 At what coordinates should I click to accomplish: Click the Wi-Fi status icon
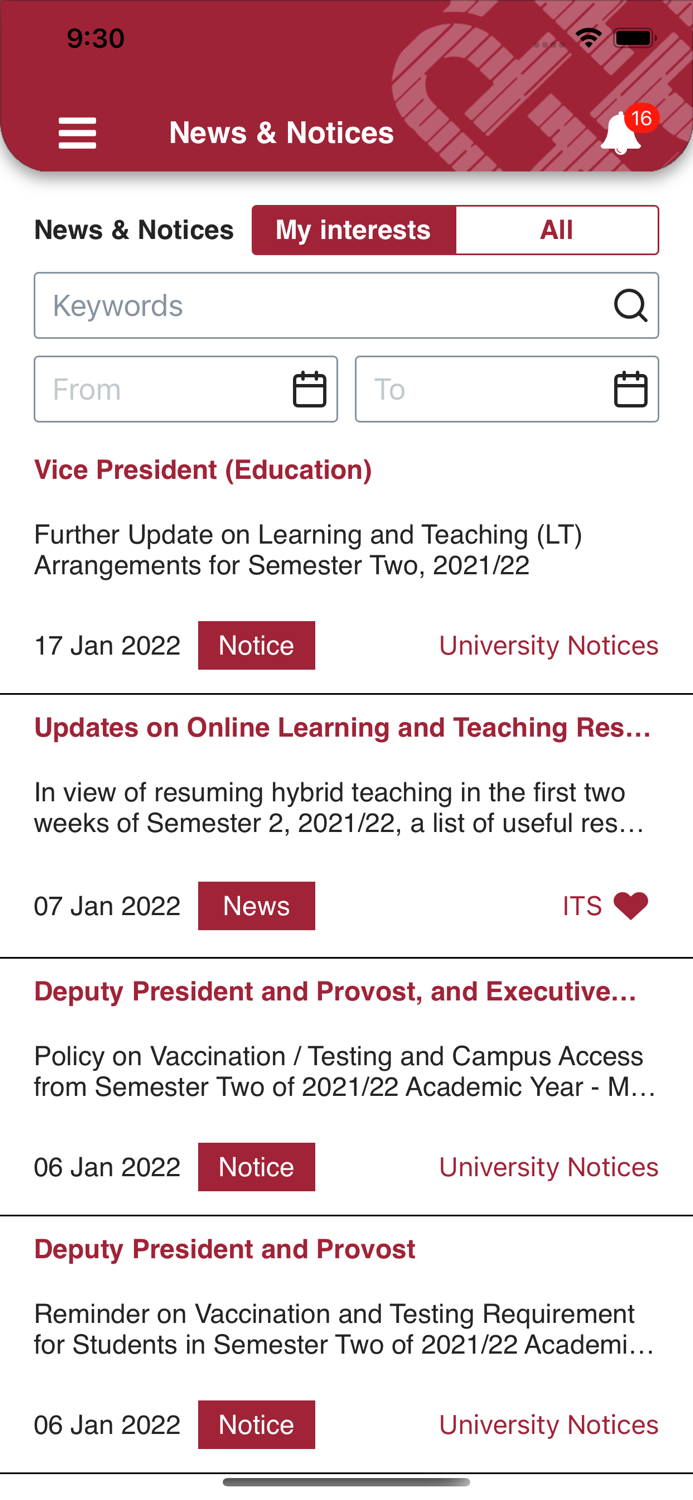(589, 36)
